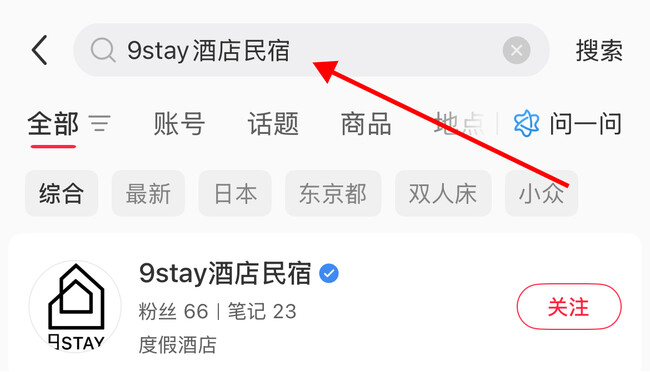Enable the 日本 filter chip
This screenshot has width=650, height=372.
[235, 193]
